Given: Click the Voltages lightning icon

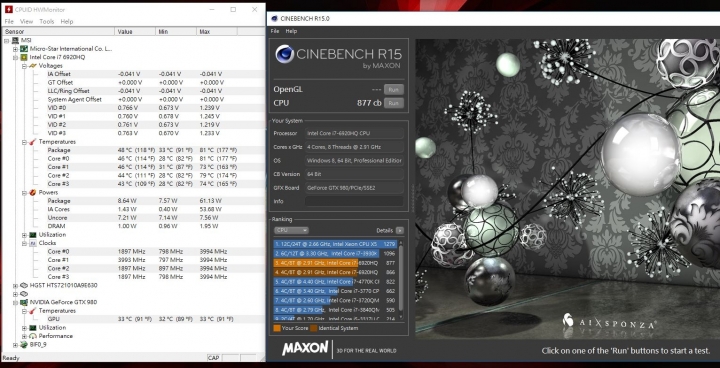Looking at the screenshot, I should pos(33,66).
